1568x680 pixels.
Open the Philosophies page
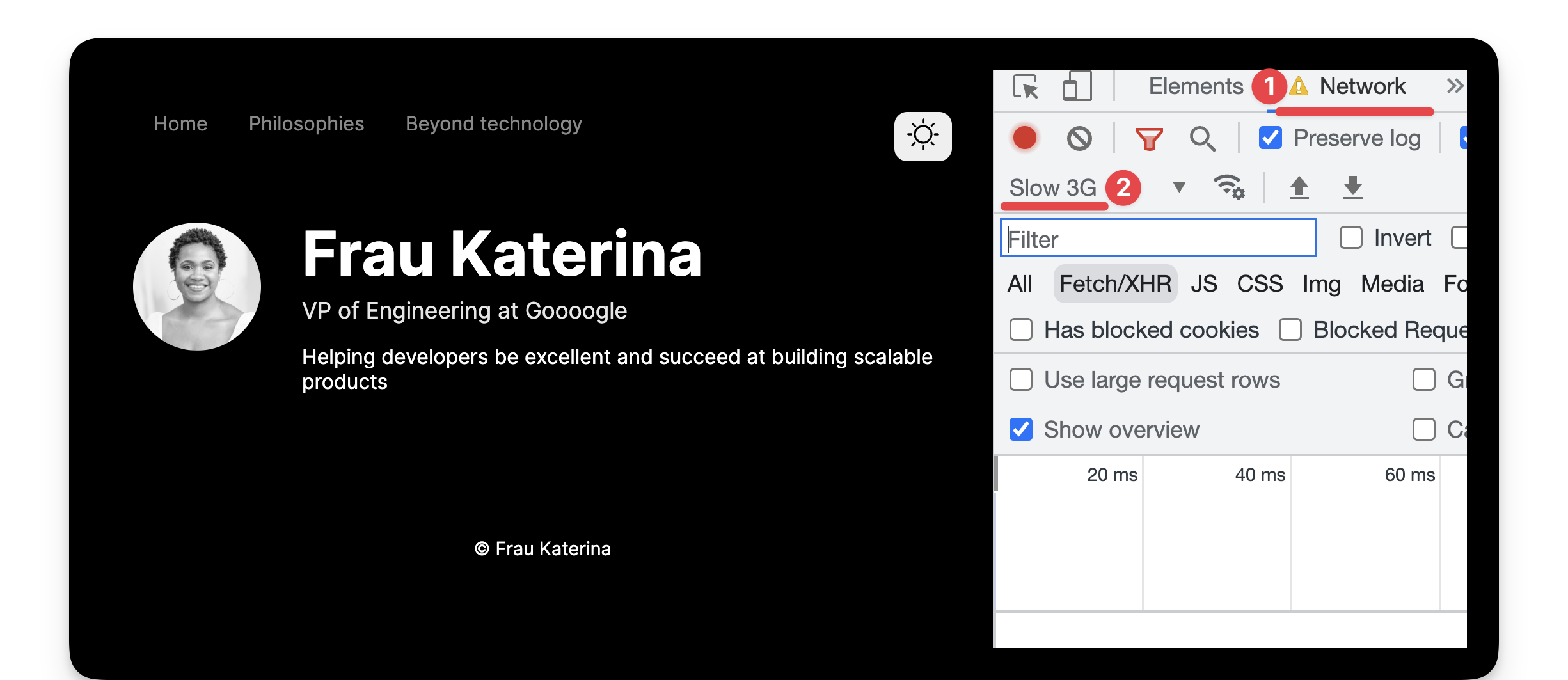coord(306,123)
